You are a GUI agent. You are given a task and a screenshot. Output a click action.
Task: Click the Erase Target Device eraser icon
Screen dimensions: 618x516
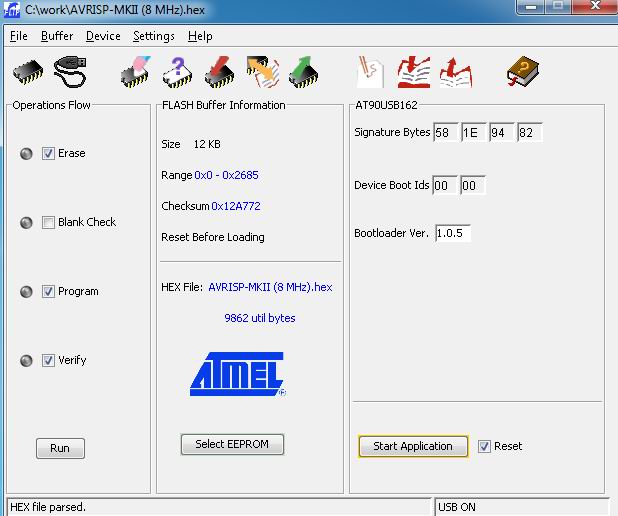click(136, 71)
